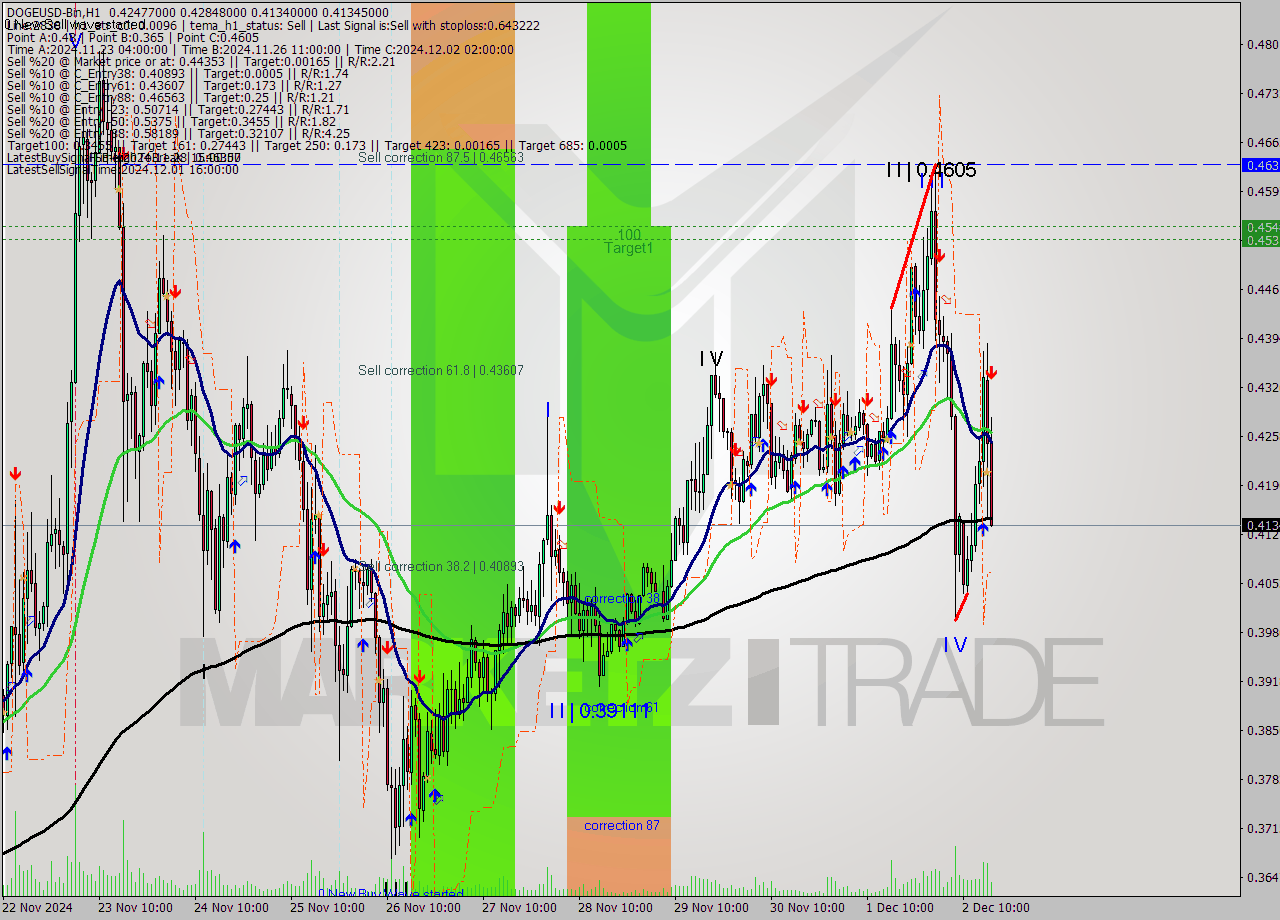This screenshot has width=1280, height=920.
Task: Click the 0.378 price axis label
Action: click(1262, 779)
